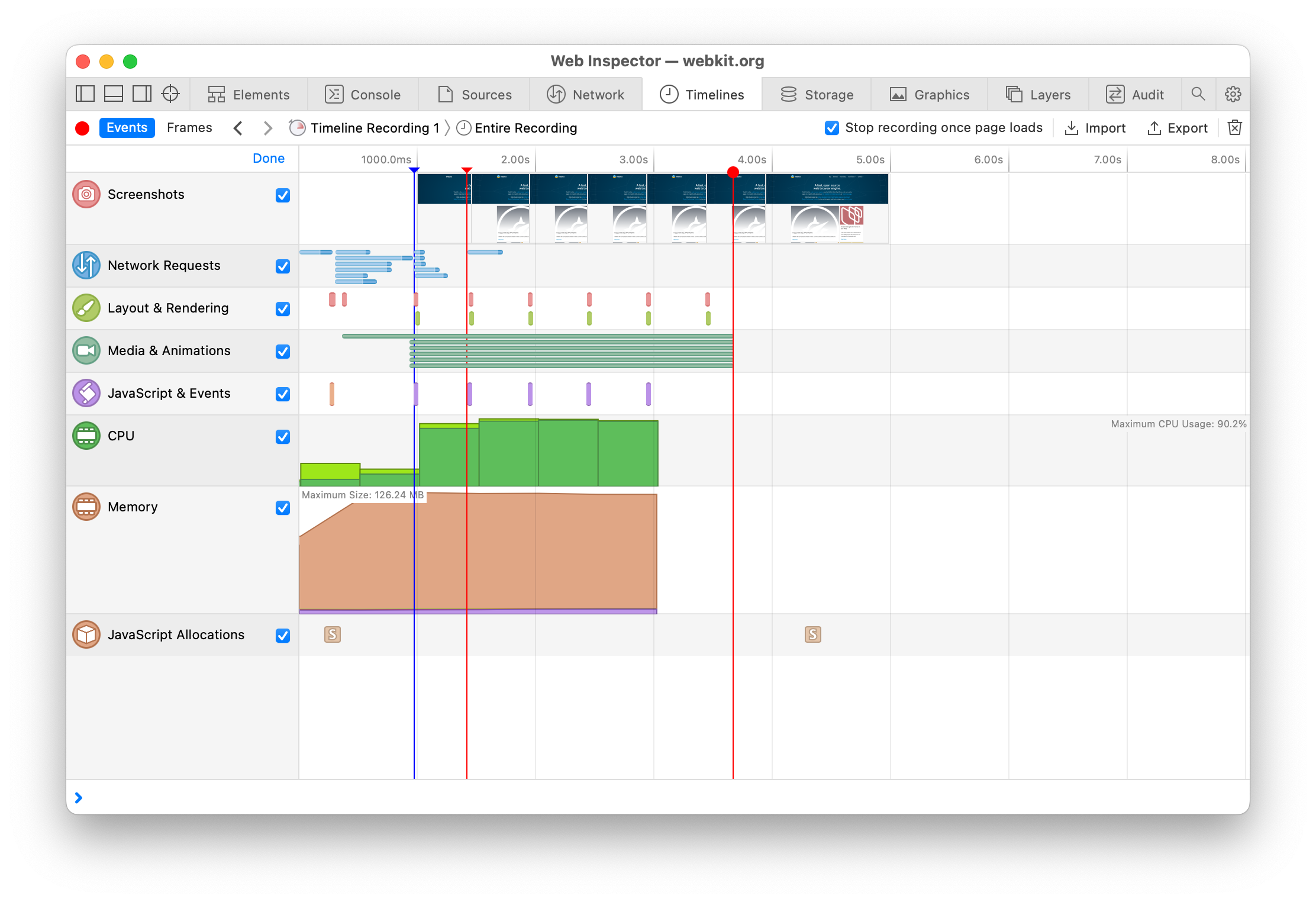Click the element selection crosshair icon
1316x902 pixels.
170,94
